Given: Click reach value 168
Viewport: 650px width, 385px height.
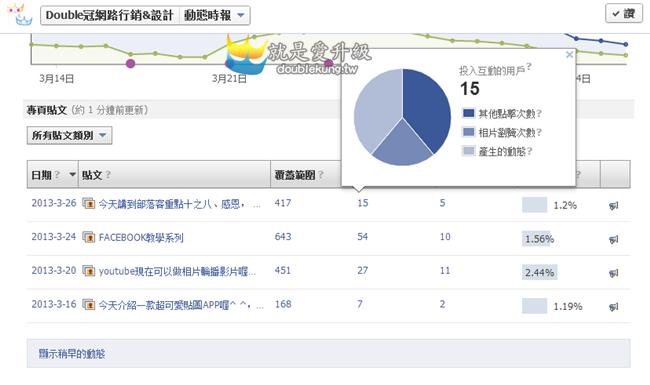Looking at the screenshot, I should click(283, 304).
